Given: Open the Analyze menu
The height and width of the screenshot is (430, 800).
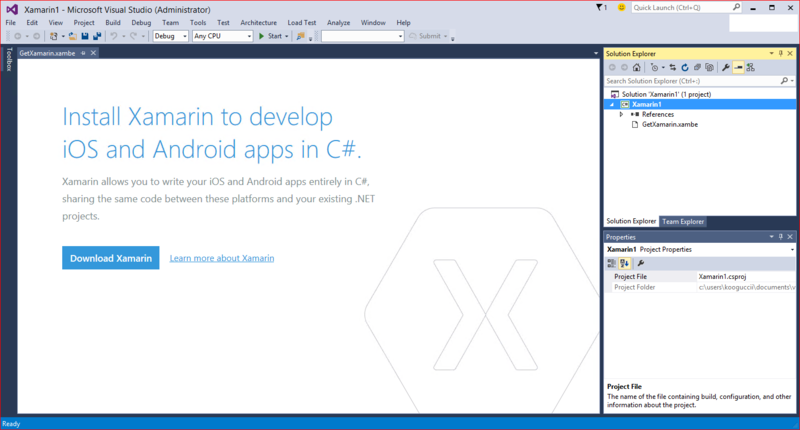Looking at the screenshot, I should pyautogui.click(x=339, y=22).
